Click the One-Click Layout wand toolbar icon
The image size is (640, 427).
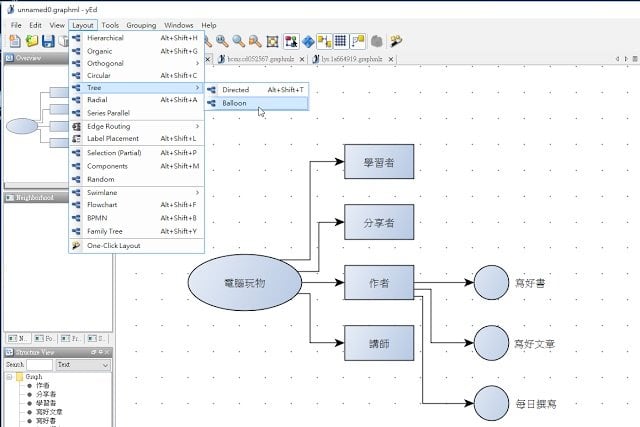[x=397, y=41]
